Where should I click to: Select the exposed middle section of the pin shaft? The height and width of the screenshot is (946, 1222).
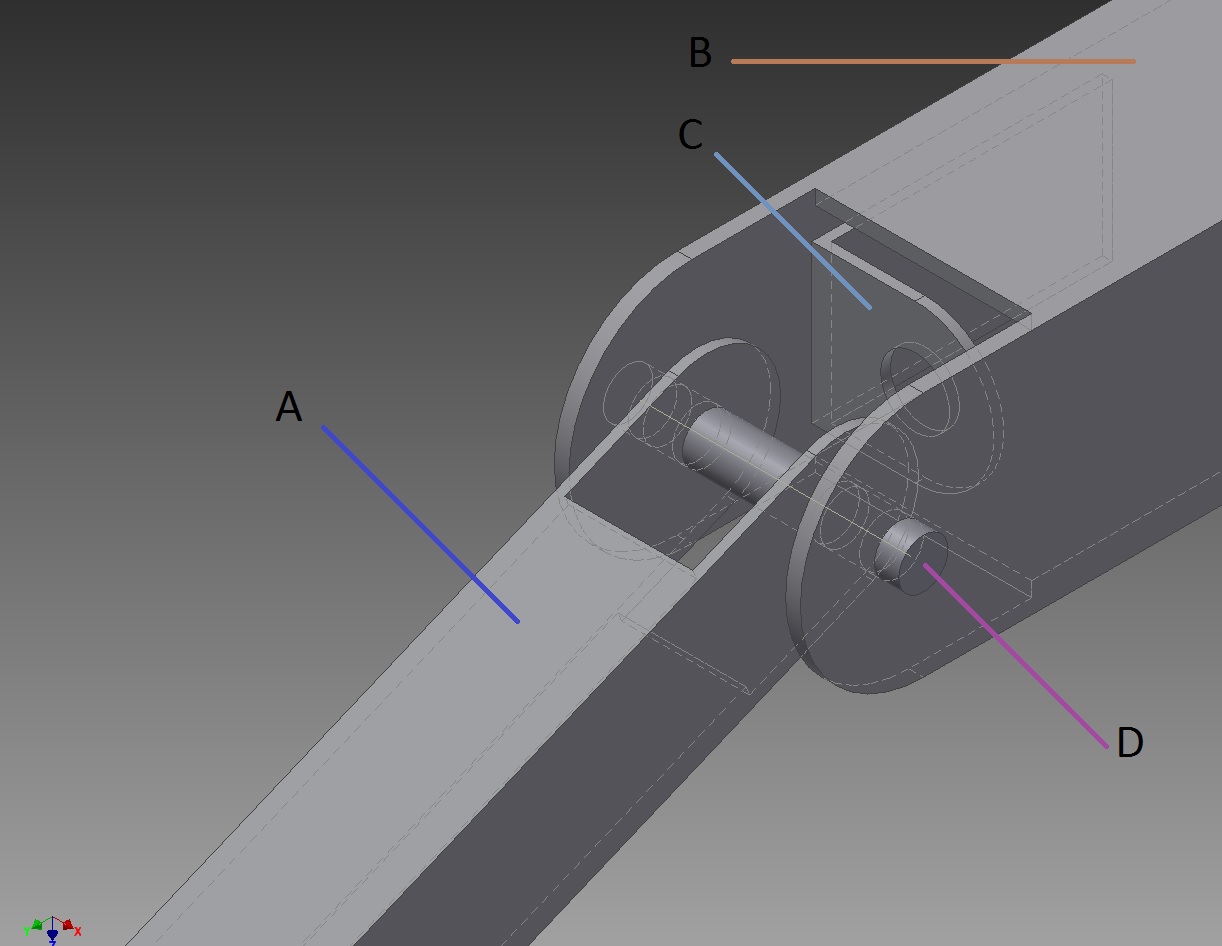(x=741, y=453)
